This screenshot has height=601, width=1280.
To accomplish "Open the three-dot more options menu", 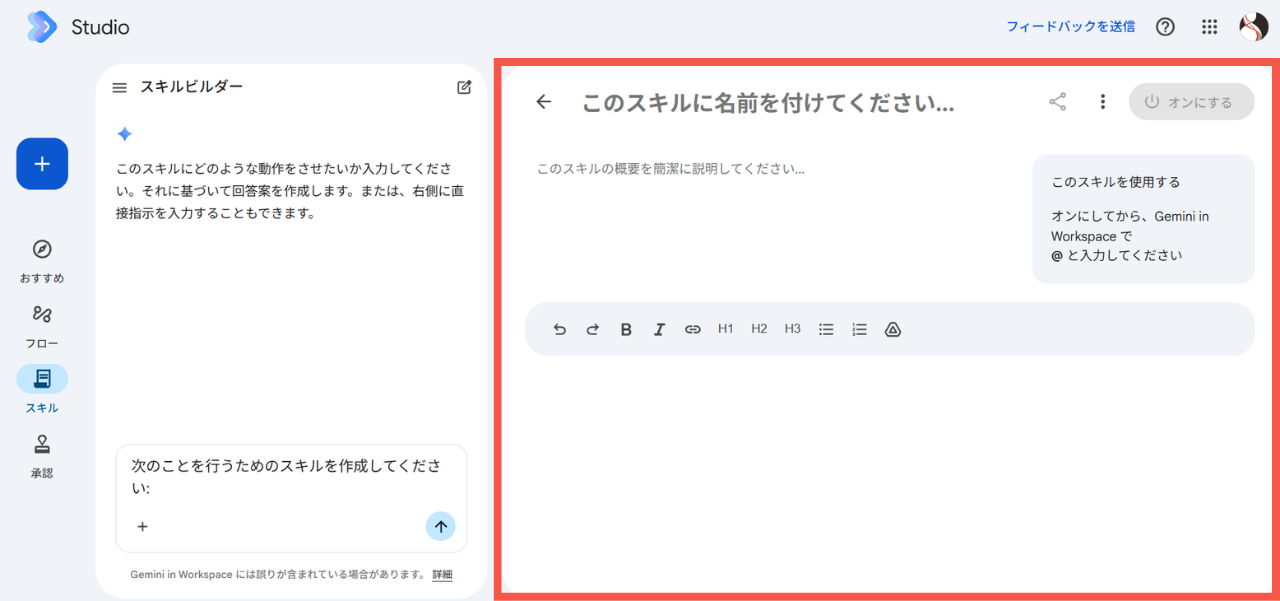I will [1103, 102].
